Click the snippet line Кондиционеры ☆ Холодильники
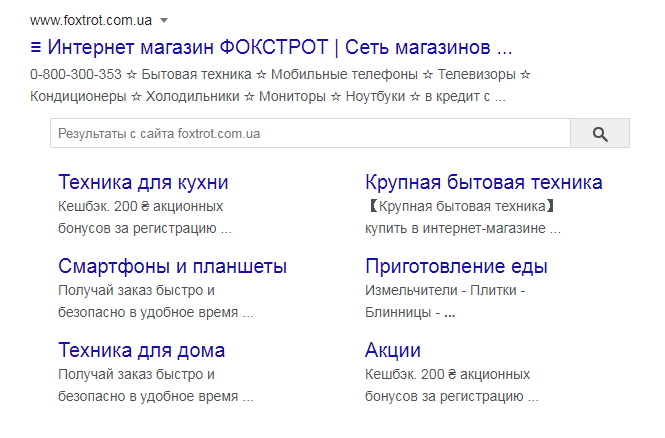 coord(268,97)
